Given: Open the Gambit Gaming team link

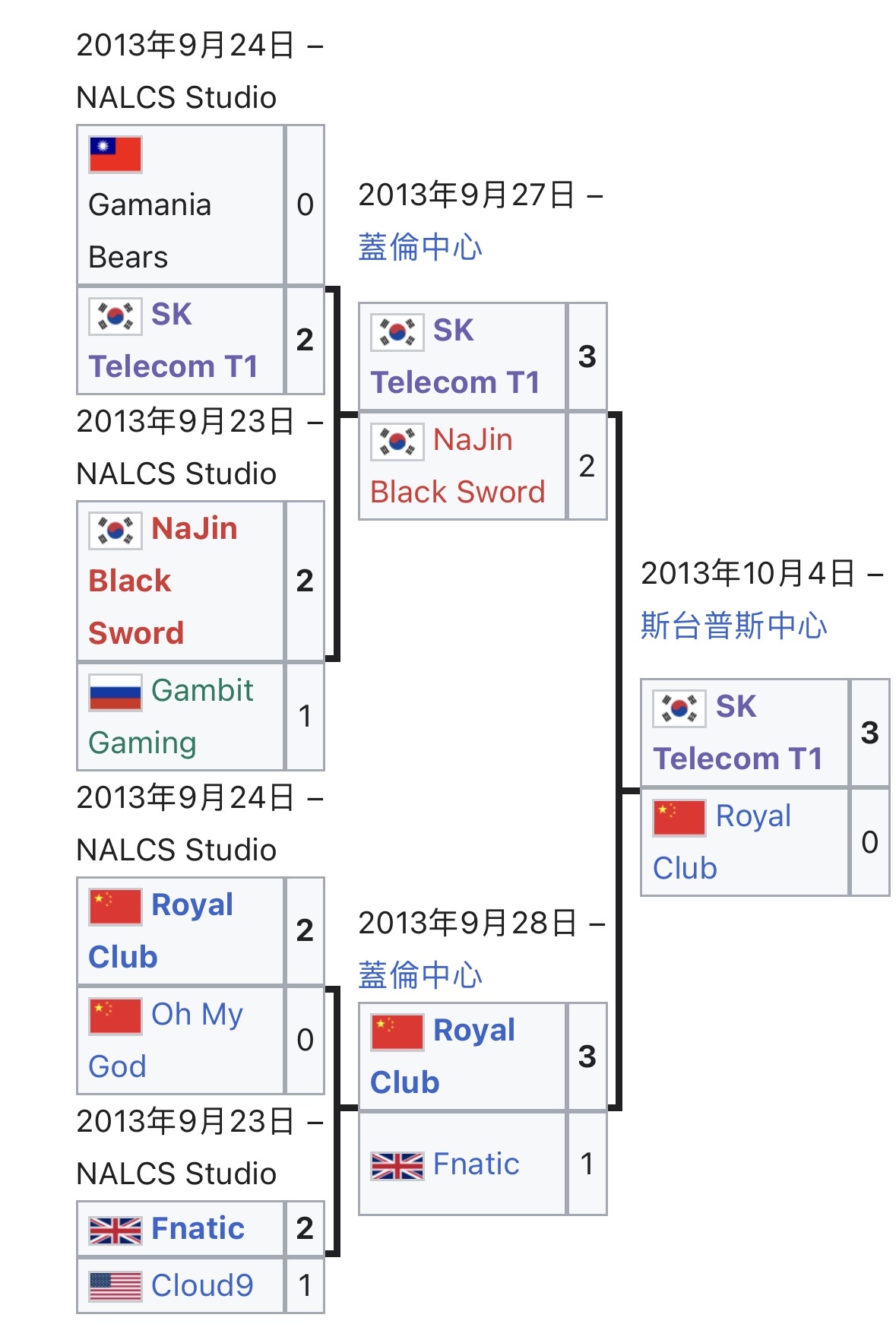Looking at the screenshot, I should point(172,717).
